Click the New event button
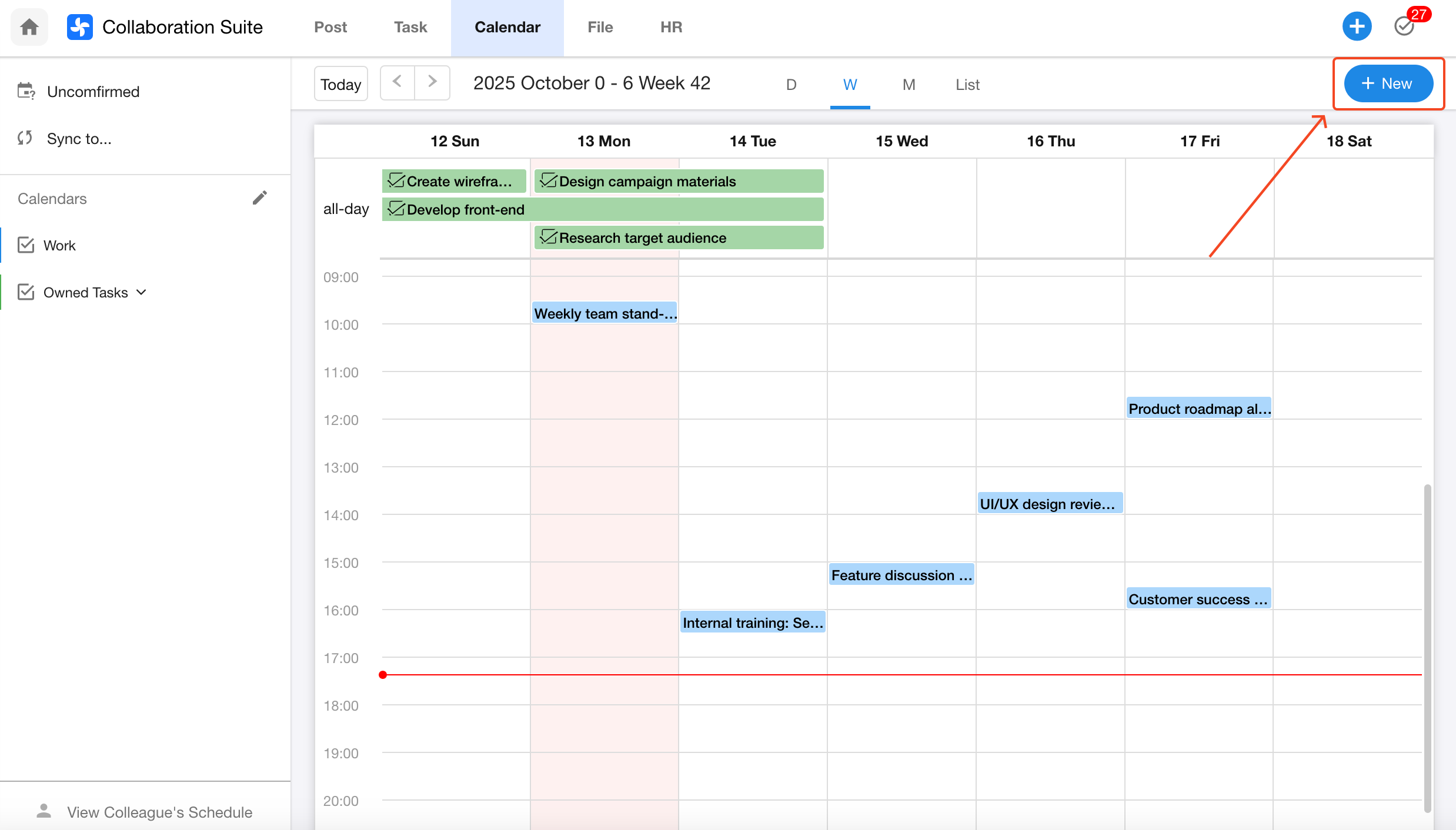 click(1388, 83)
